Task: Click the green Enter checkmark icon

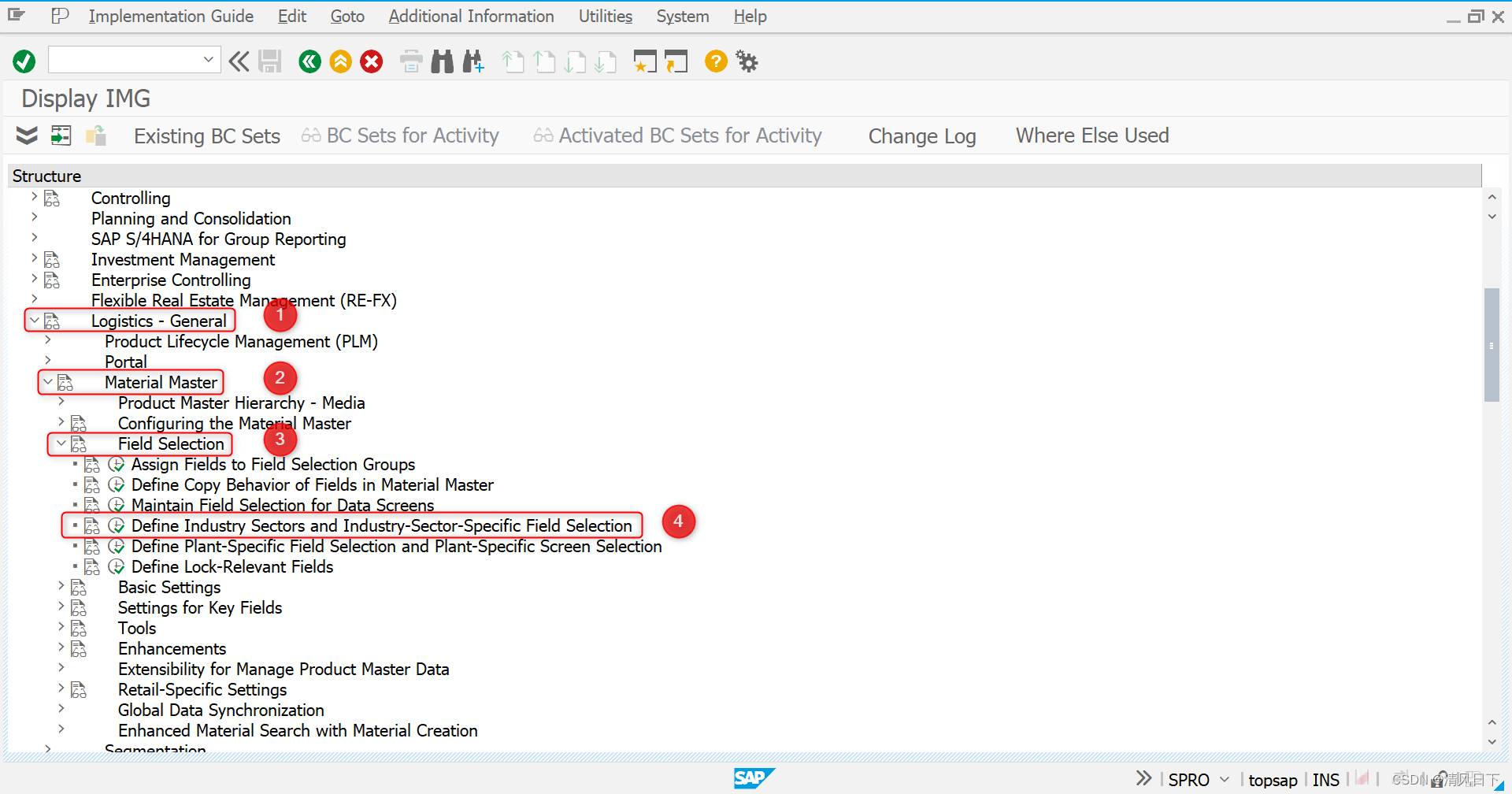Action: tap(24, 61)
